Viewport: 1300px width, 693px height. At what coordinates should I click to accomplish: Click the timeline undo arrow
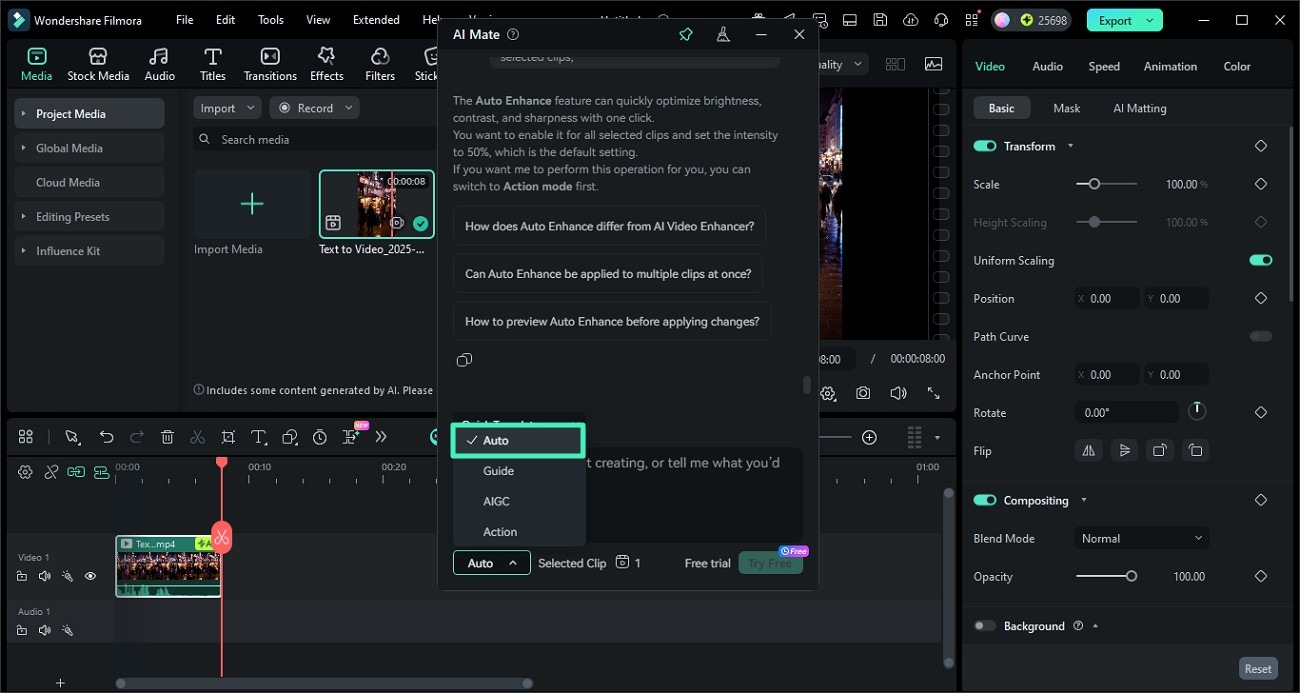click(x=106, y=437)
